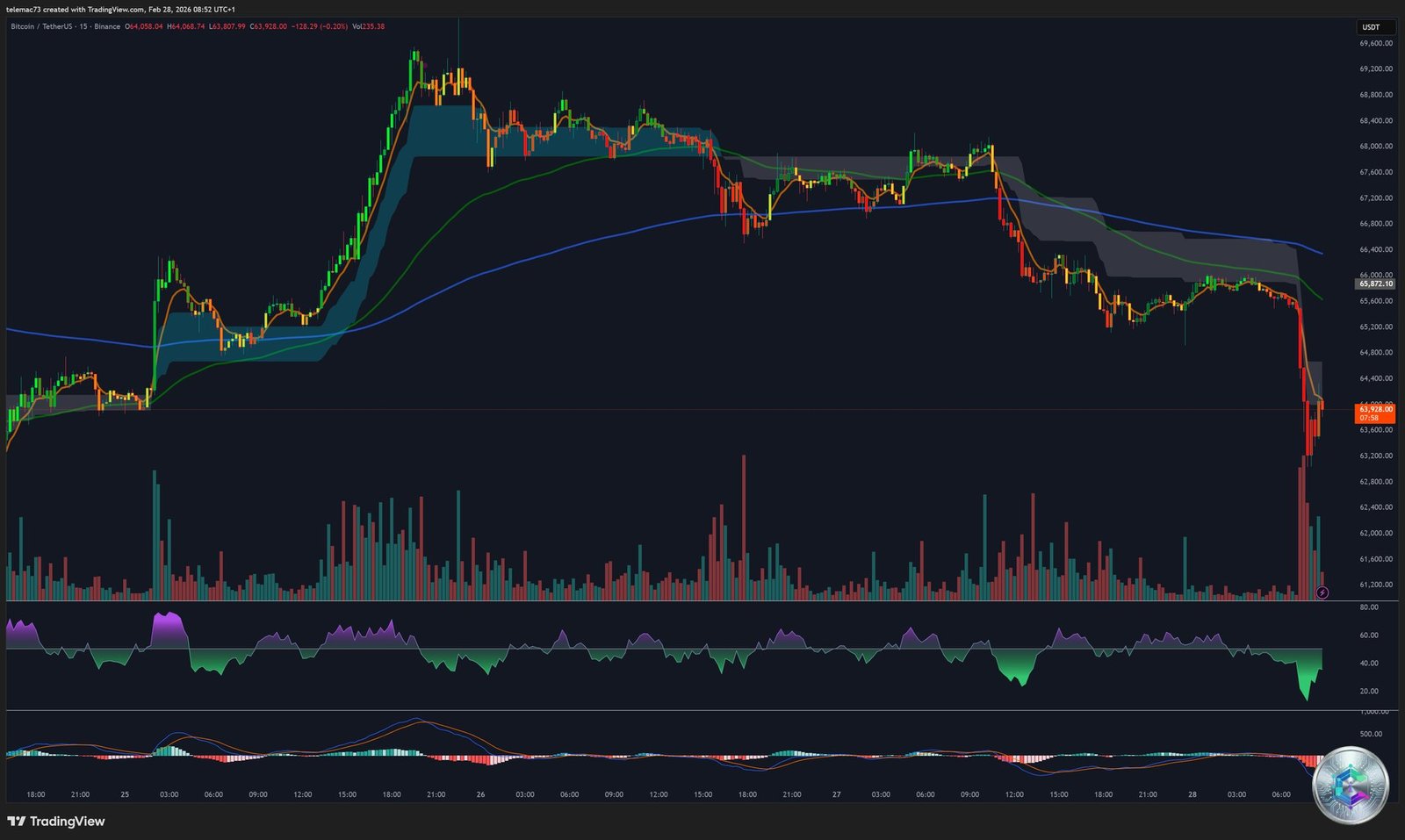Screen dimensions: 1405x840
Task: Open the interval menu via the 15 label
Action: point(83,26)
